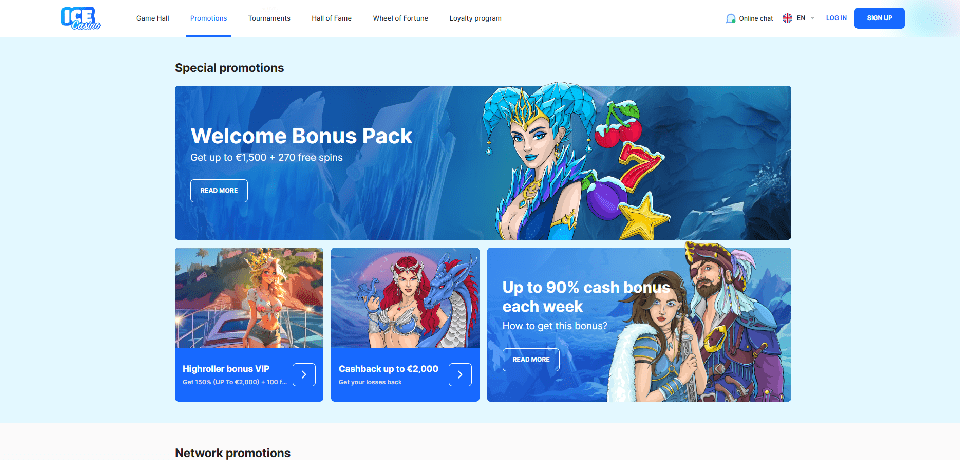Screen dimensions: 960x460
Task: Click the SIGN UP button
Action: pos(879,18)
